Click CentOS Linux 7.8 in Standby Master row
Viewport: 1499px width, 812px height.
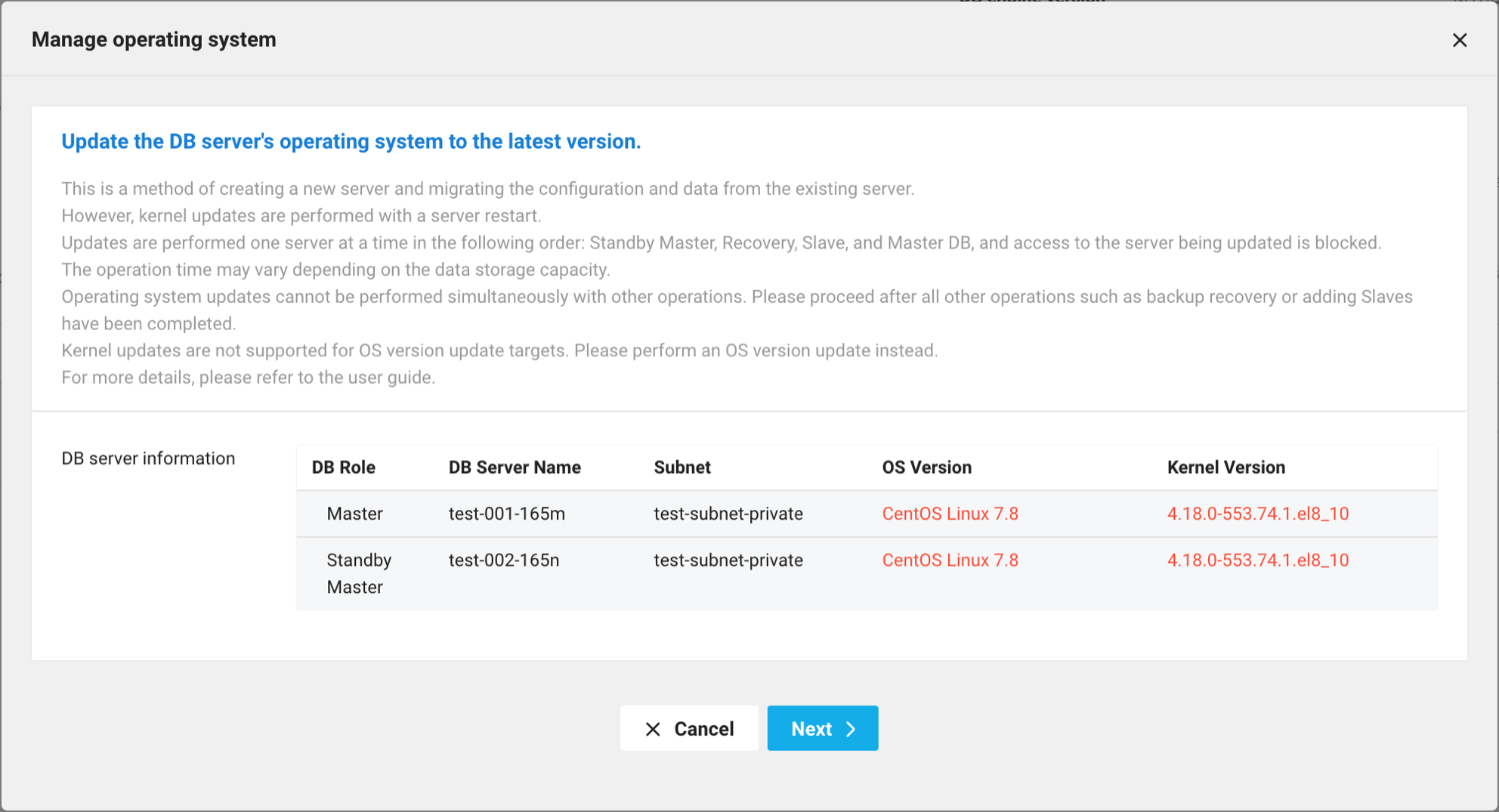tap(950, 560)
